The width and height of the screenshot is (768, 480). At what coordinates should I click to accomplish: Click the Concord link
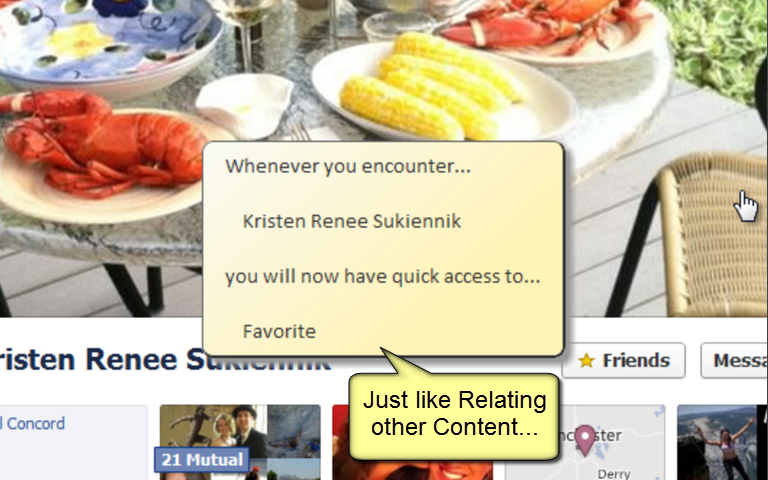[x=35, y=424]
